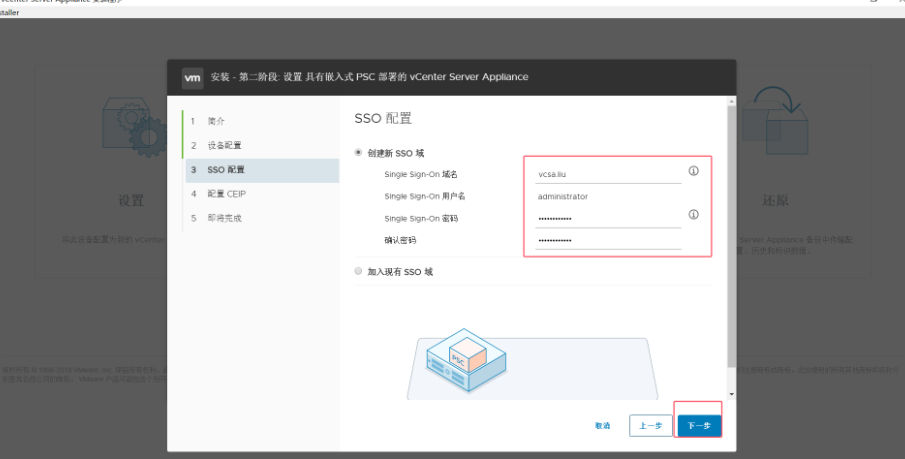Select the join existing SSO domain radio
905x459 pixels.
(x=358, y=271)
